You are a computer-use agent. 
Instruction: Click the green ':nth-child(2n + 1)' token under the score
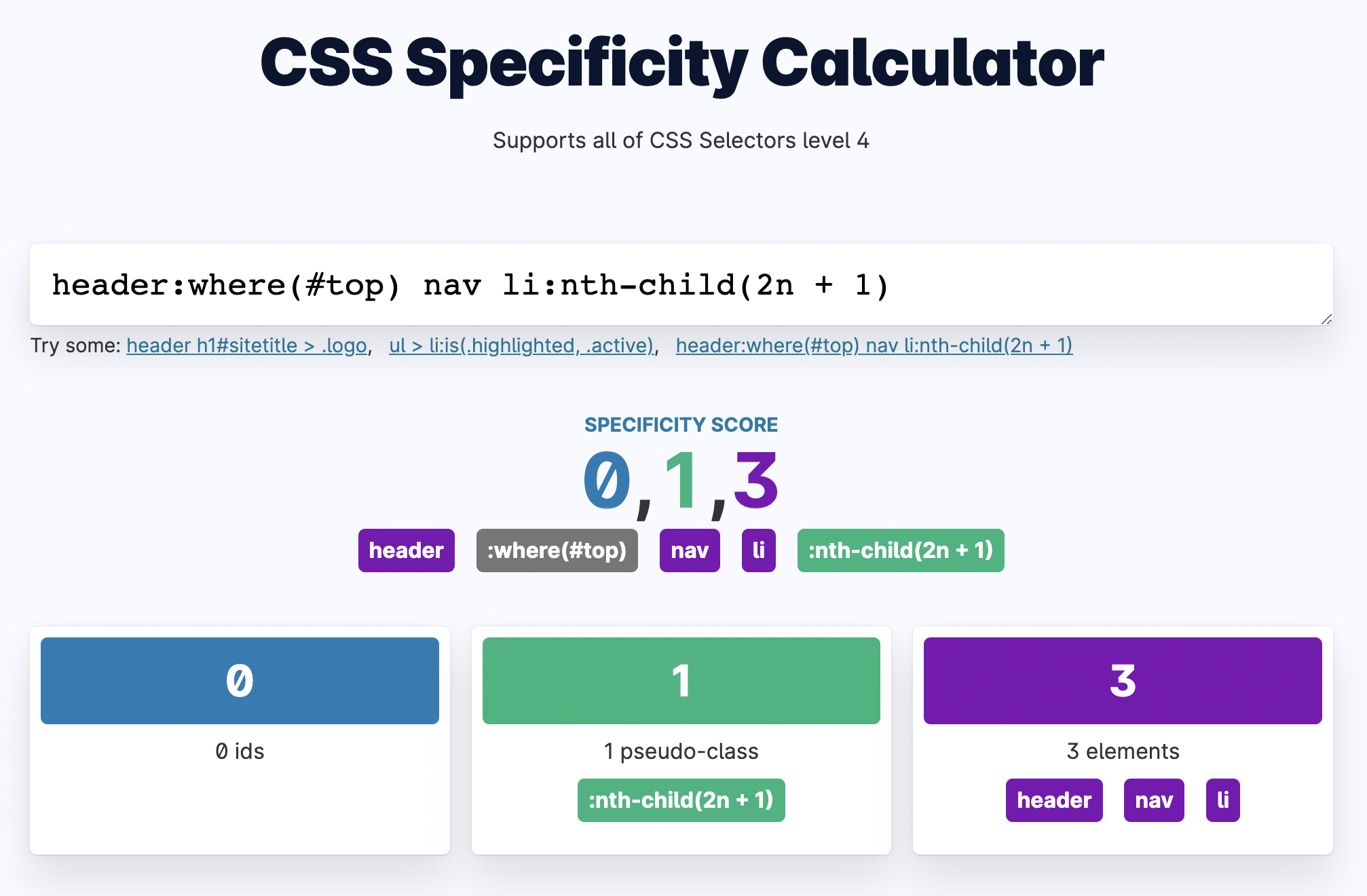tap(901, 550)
